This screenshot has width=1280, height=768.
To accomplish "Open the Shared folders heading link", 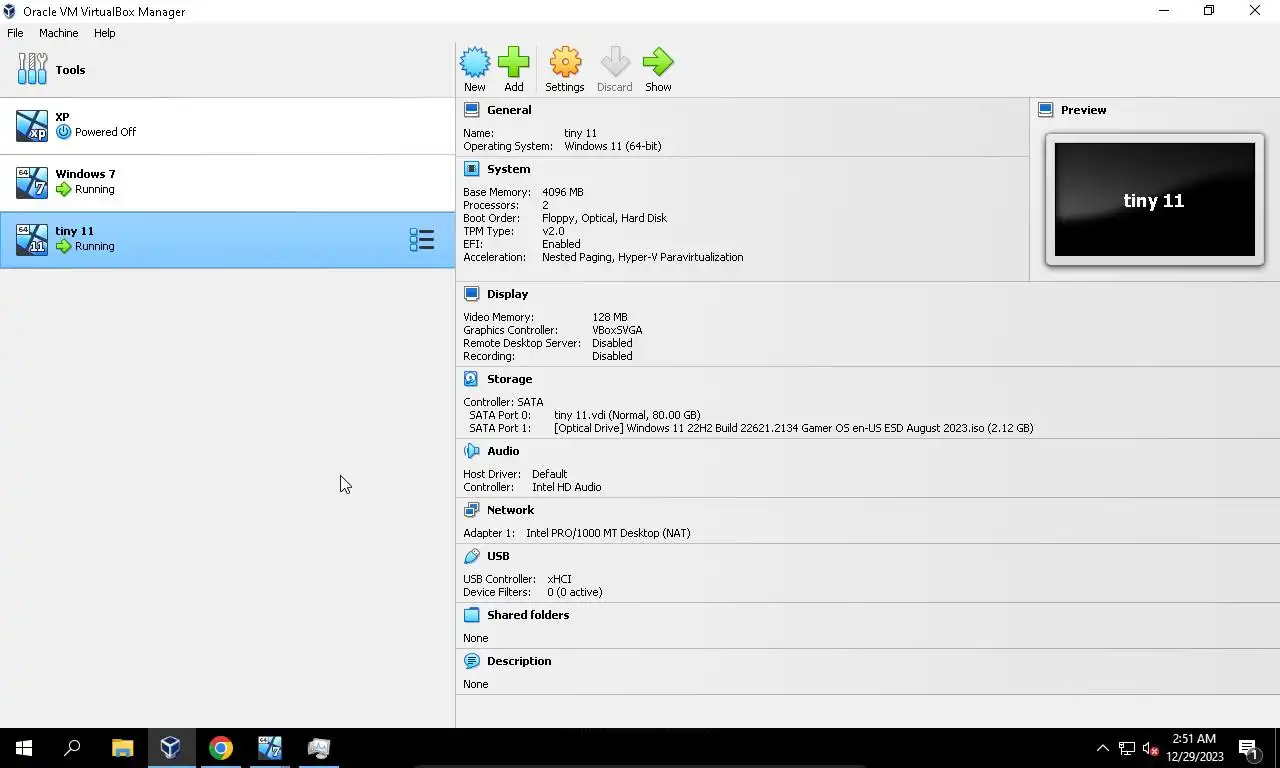I will [528, 615].
